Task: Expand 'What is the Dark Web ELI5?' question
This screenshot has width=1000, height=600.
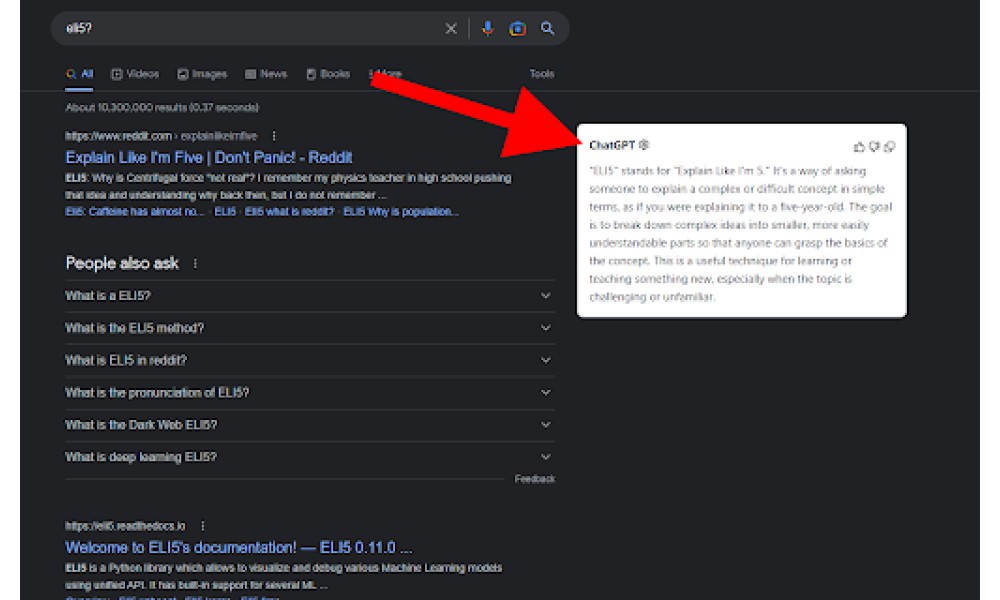Action: [x=310, y=425]
